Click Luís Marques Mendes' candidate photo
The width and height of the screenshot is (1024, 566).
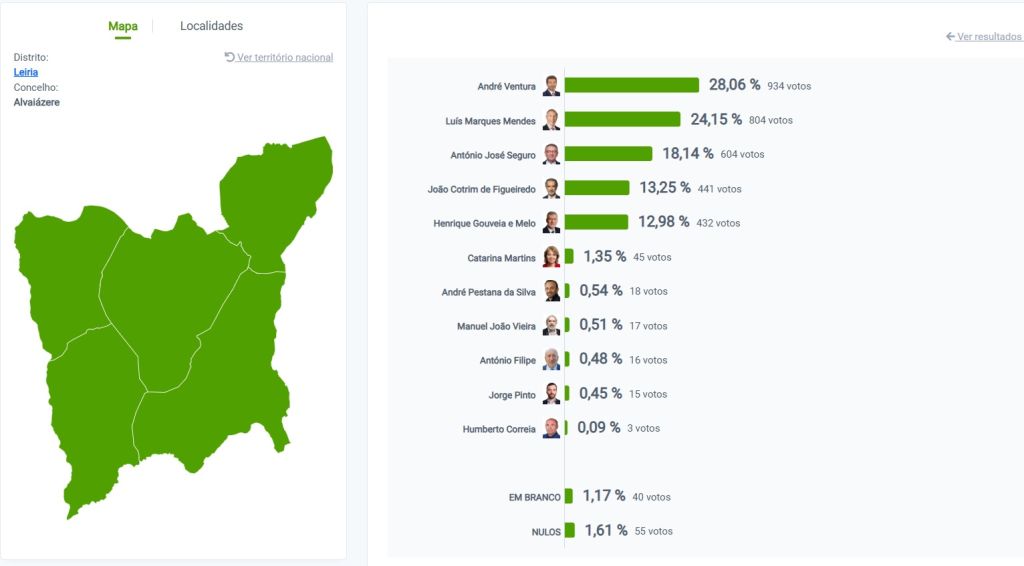tap(551, 120)
